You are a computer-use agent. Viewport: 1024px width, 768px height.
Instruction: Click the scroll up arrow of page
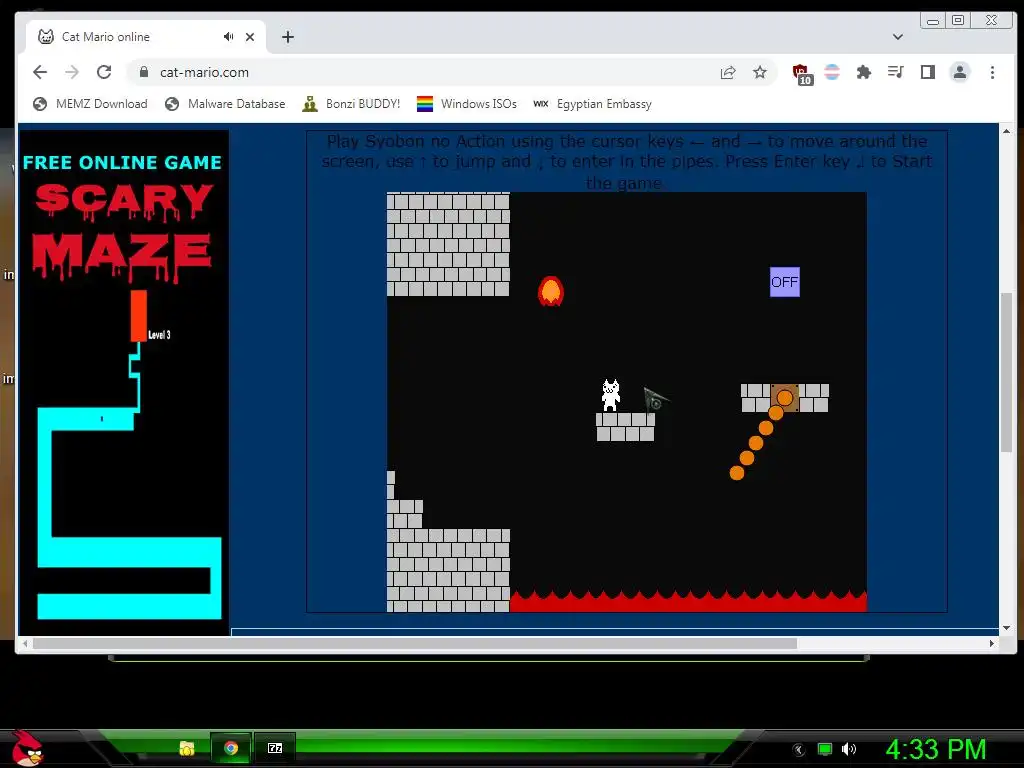1006,131
